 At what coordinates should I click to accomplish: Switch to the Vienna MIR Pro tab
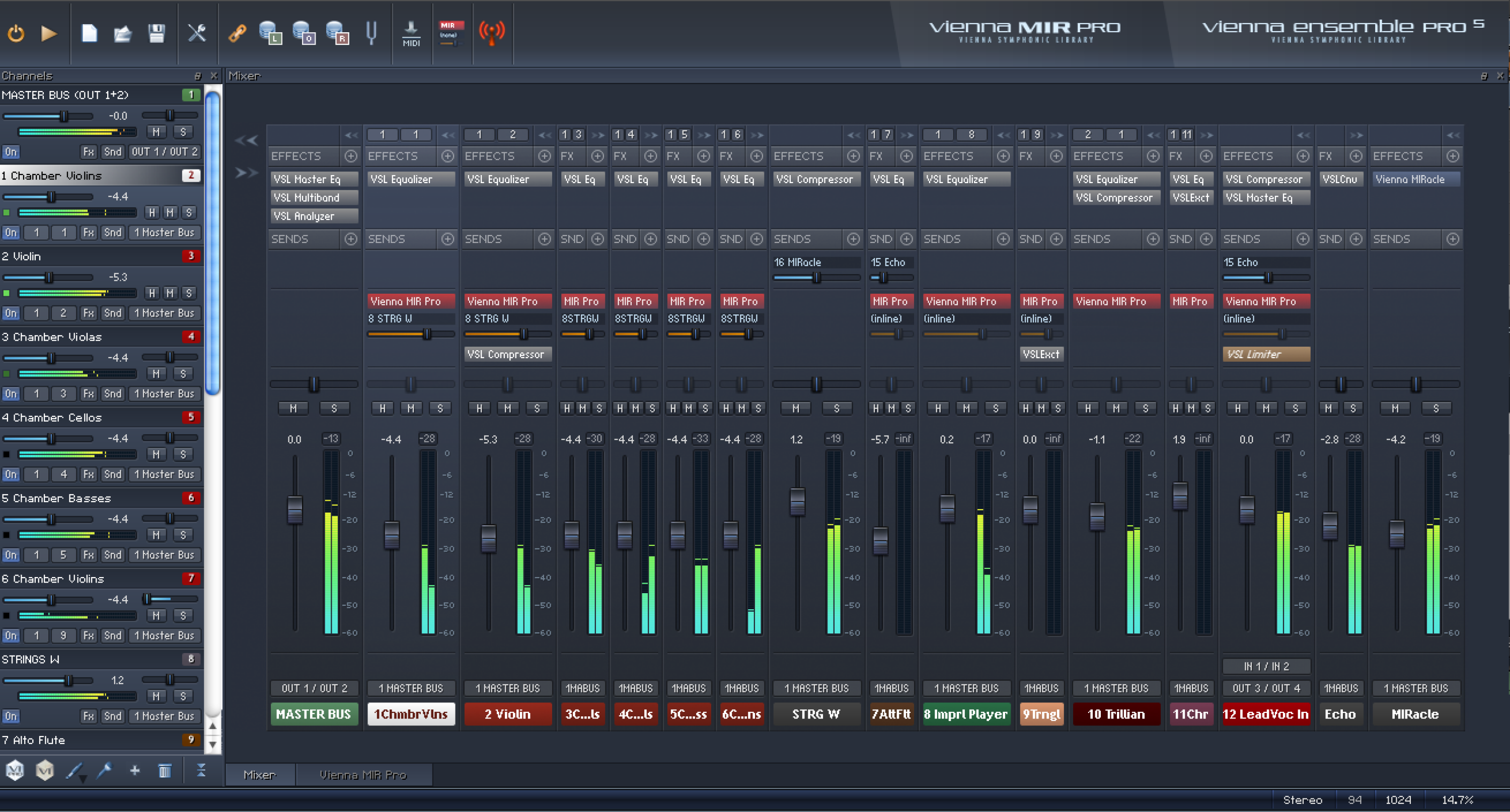[x=363, y=774]
